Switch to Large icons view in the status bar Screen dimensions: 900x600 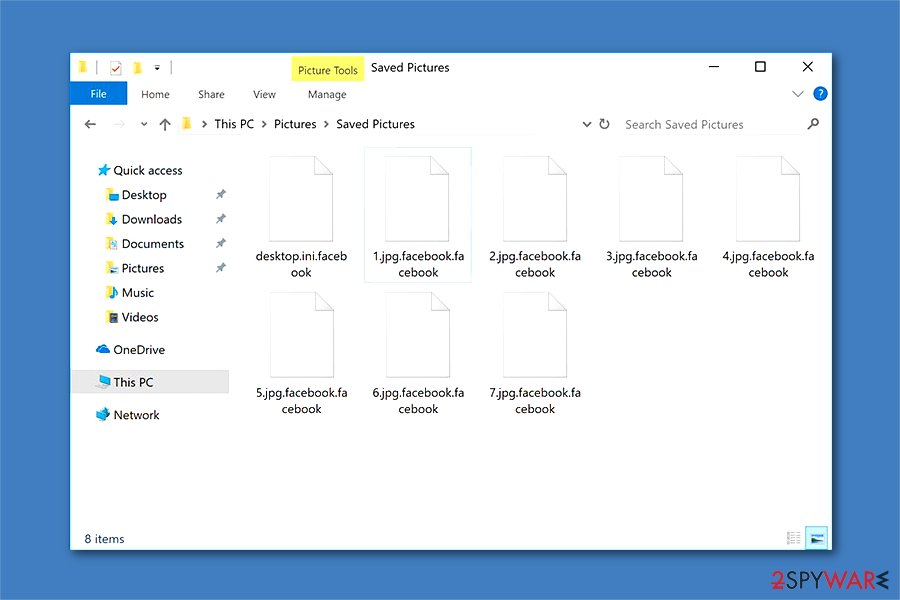pyautogui.click(x=816, y=538)
